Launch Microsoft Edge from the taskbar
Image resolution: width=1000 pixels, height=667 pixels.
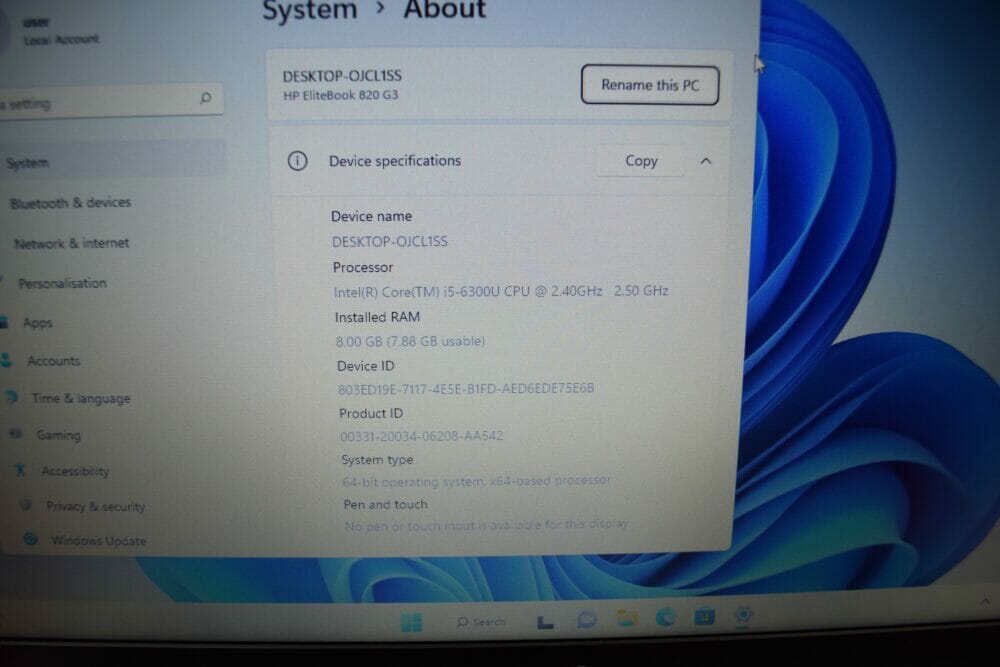[666, 617]
